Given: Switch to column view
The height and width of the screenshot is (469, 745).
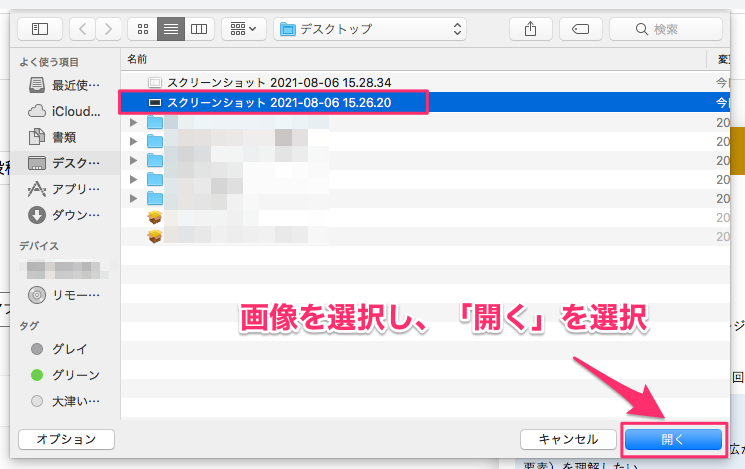Looking at the screenshot, I should point(199,29).
